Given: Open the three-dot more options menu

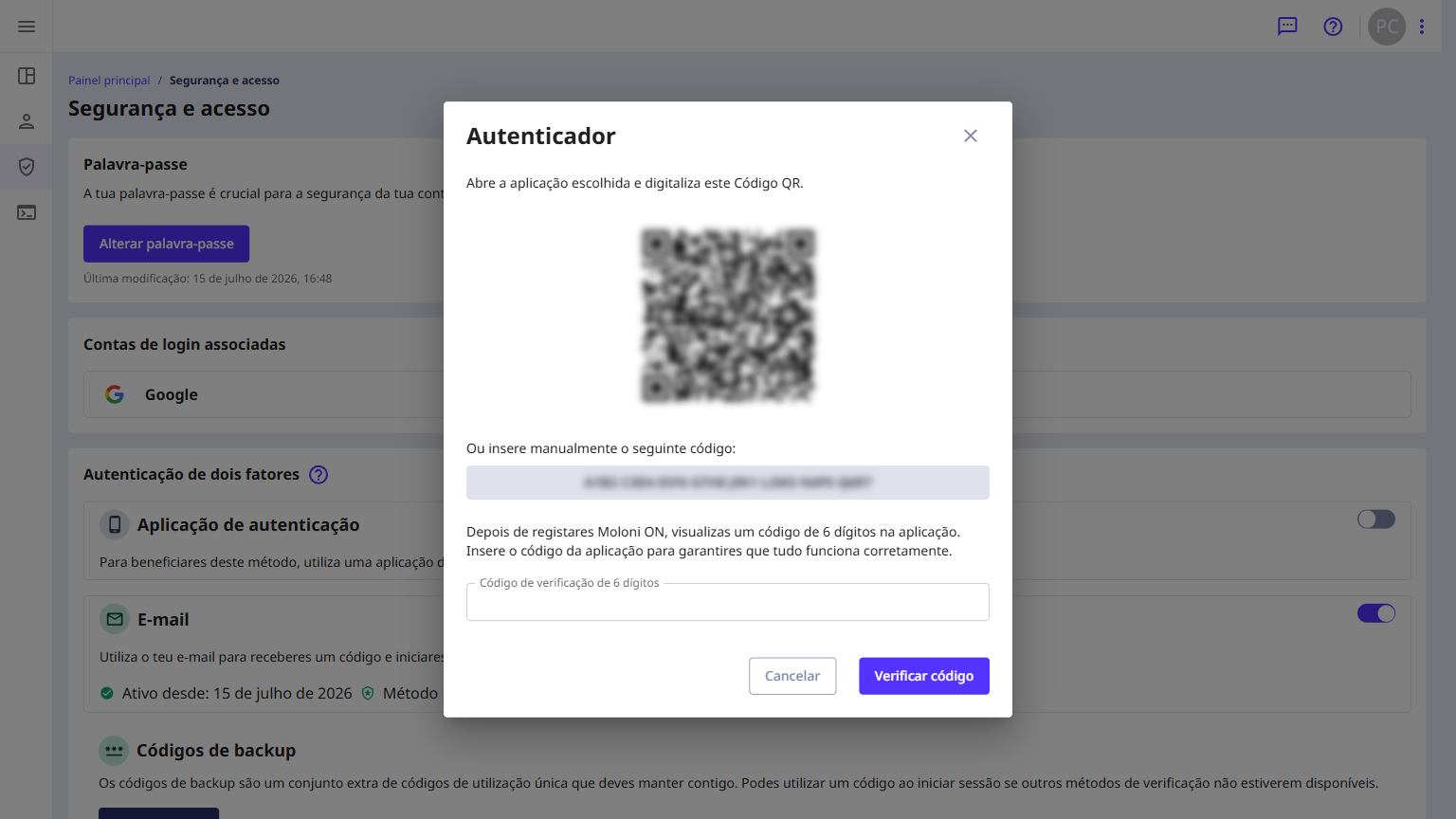Looking at the screenshot, I should [1422, 27].
